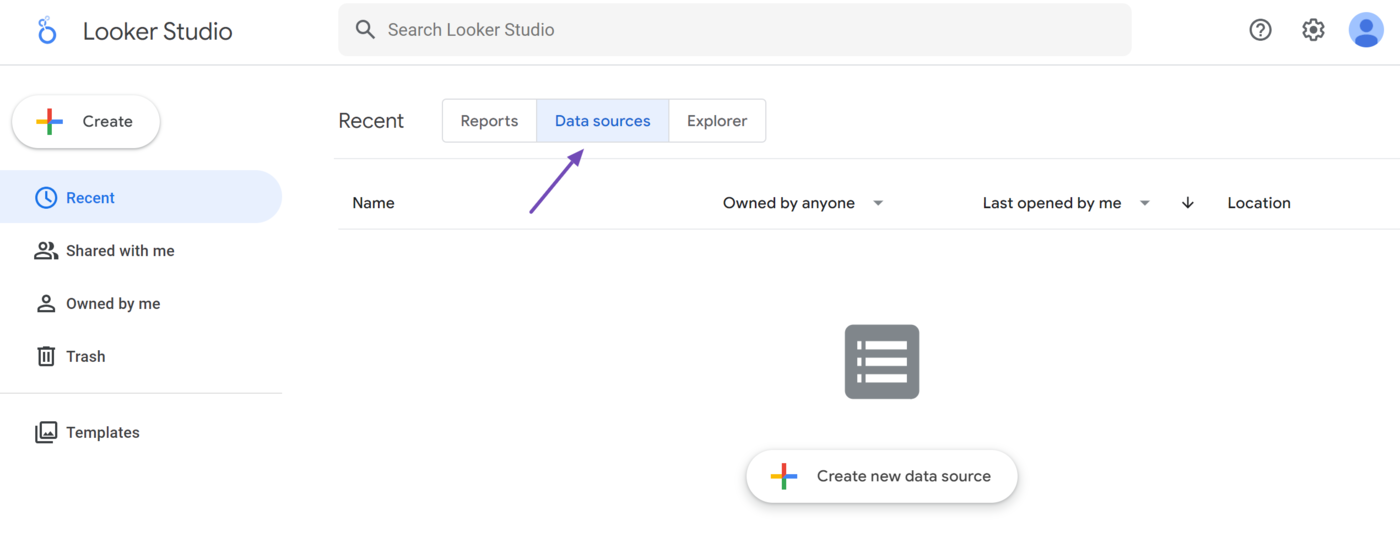Screen dimensions: 1400x543
Task: Click the Search Looker Studio field
Action: pos(735,30)
